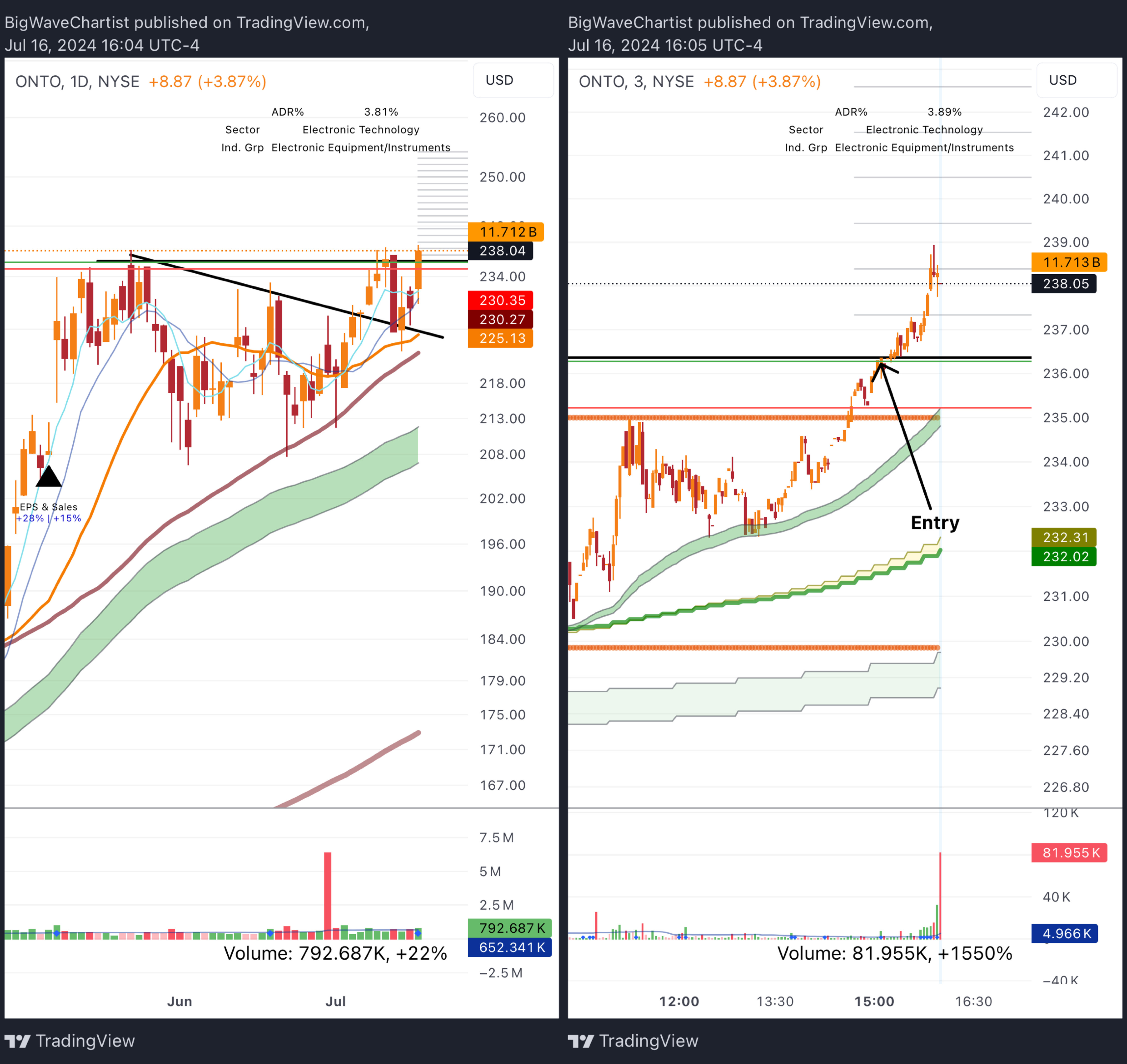This screenshot has height=1064, width=1127.
Task: Click the 11.712 B market cap label
Action: 506,232
